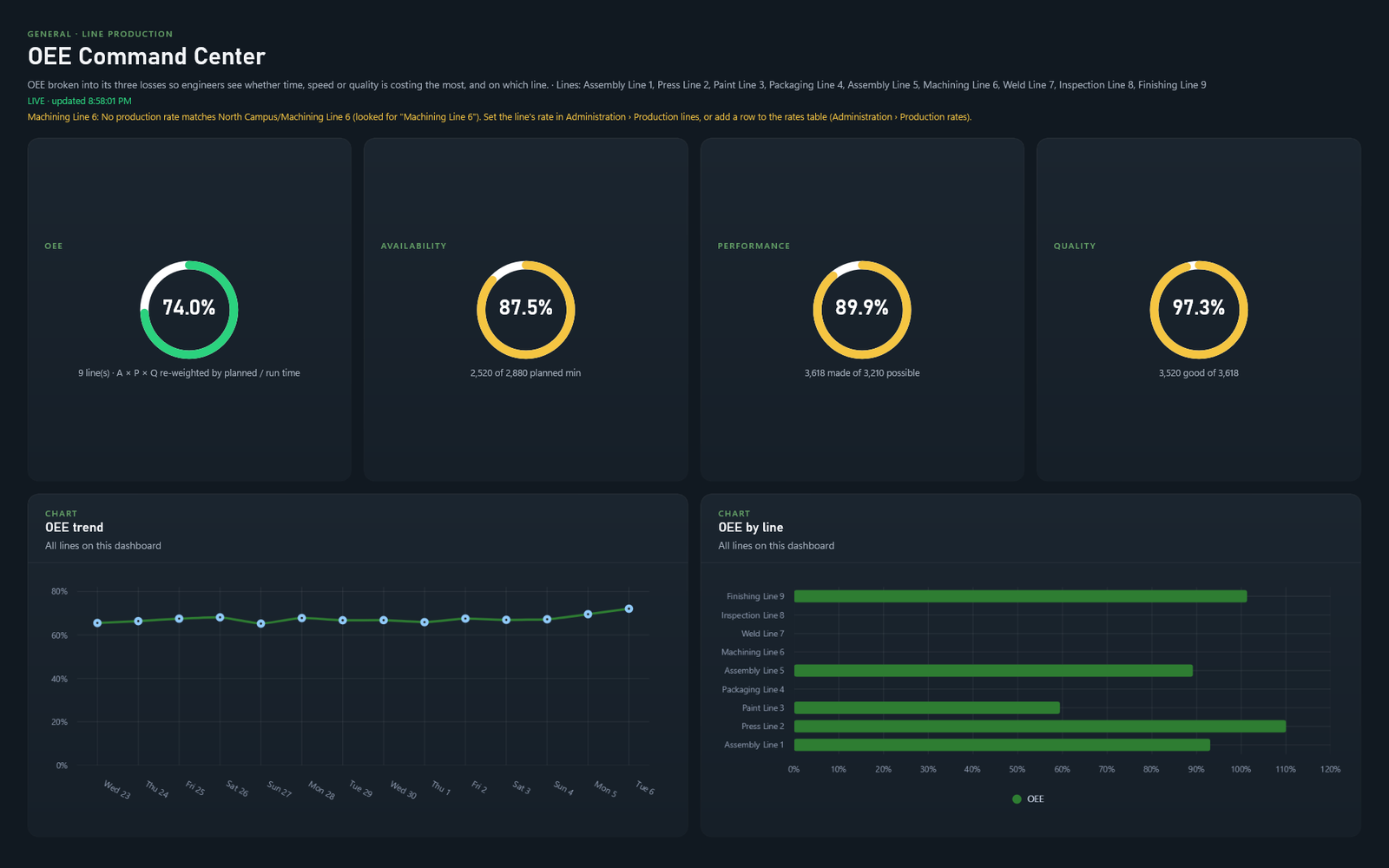The image size is (1389, 868).
Task: Click the 97.3% Quality gauge
Action: point(1199,310)
